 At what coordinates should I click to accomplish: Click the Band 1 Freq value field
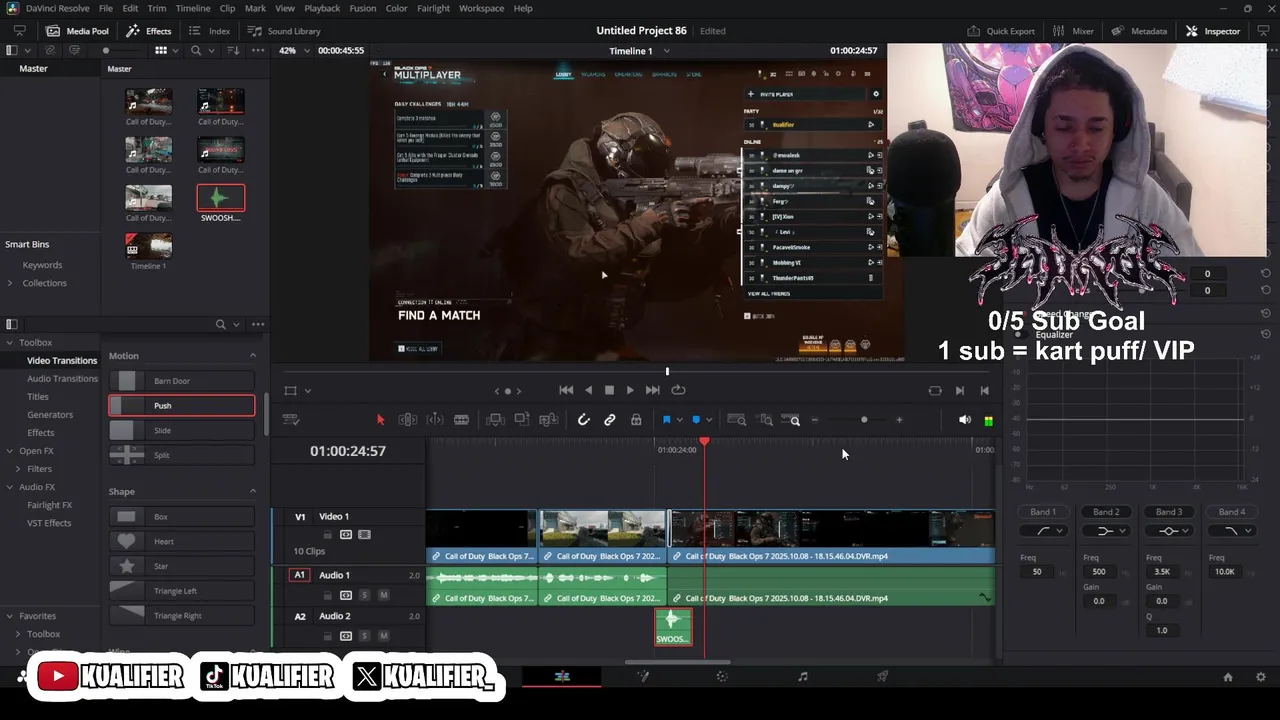1037,572
